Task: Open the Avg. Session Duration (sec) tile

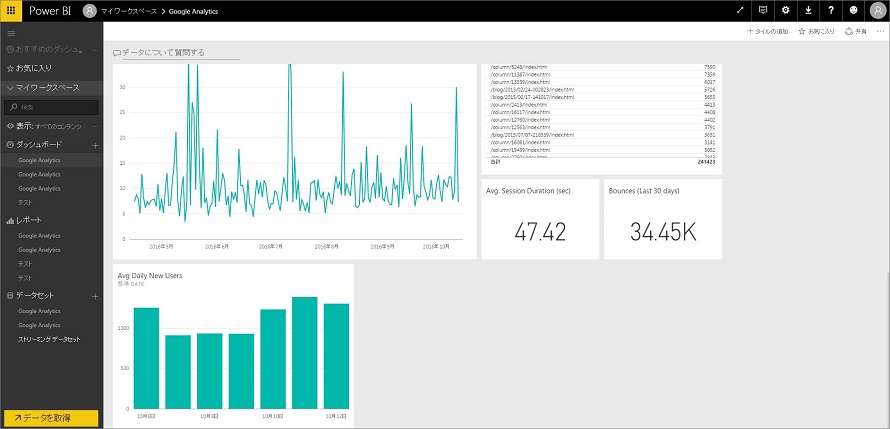Action: 540,219
